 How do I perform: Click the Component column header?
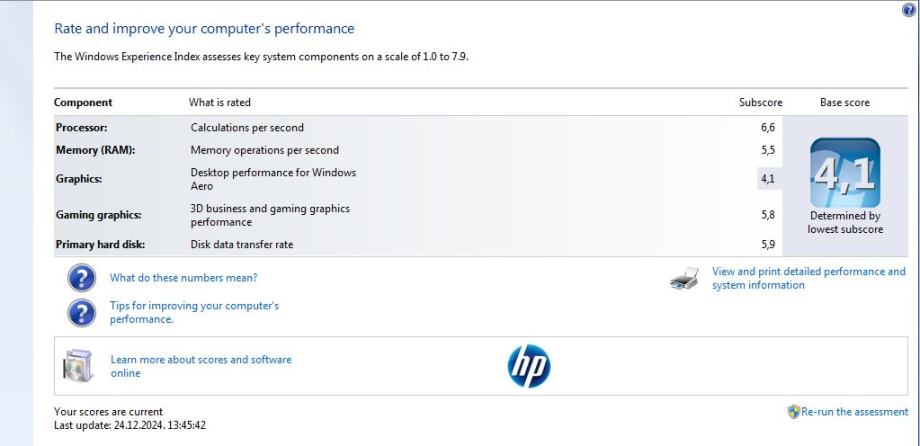pyautogui.click(x=83, y=102)
